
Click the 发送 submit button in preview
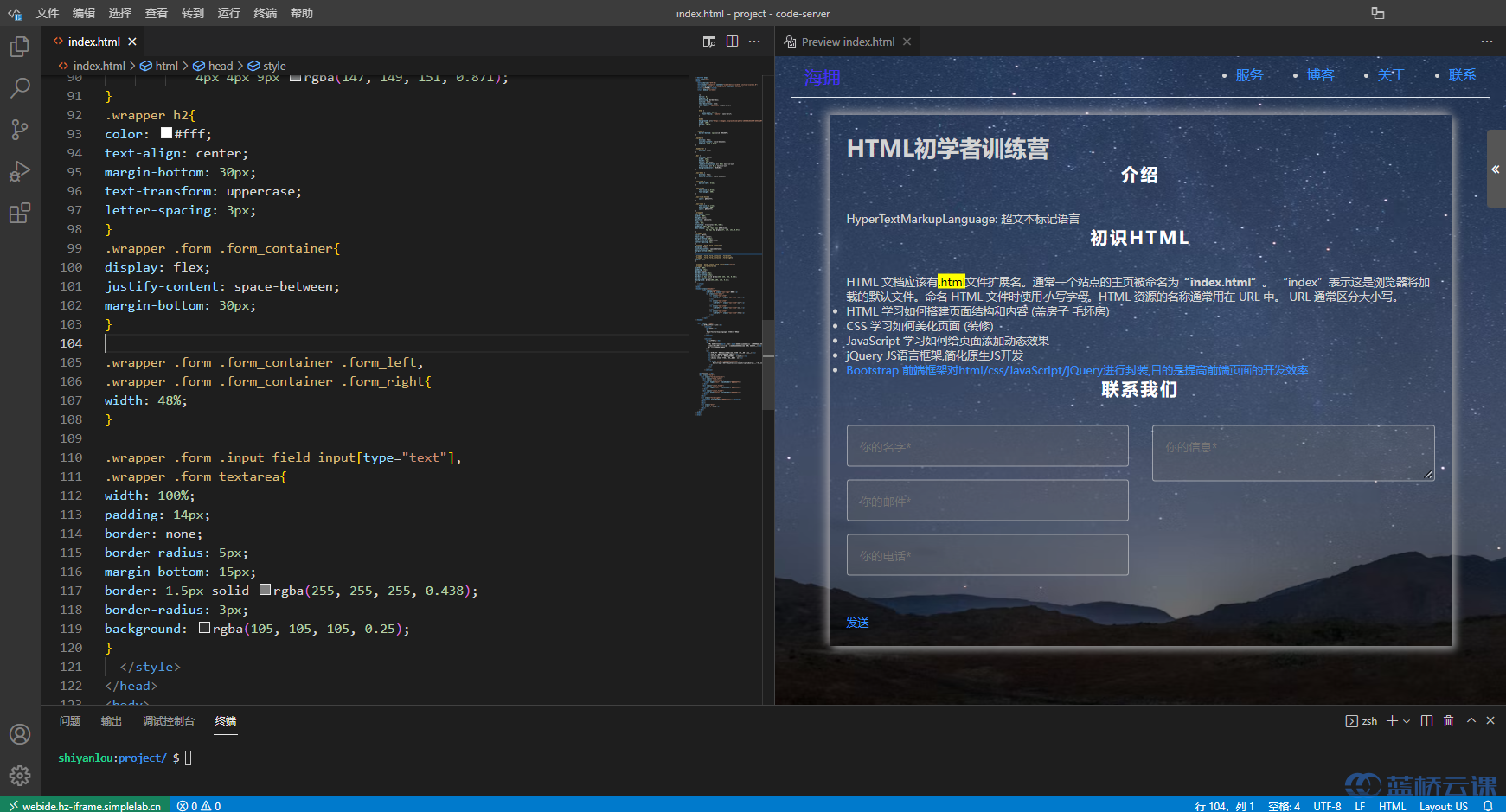tap(857, 623)
